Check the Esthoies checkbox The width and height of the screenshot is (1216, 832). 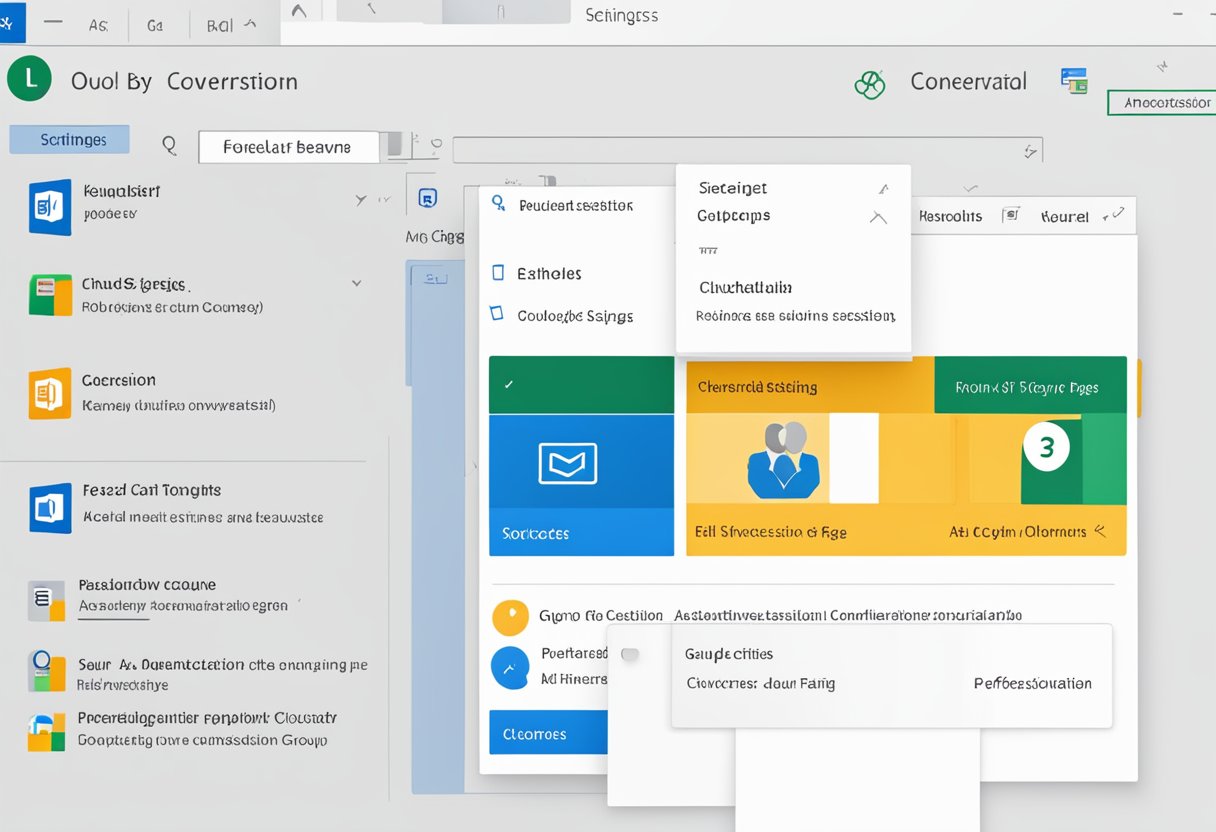[x=498, y=272]
